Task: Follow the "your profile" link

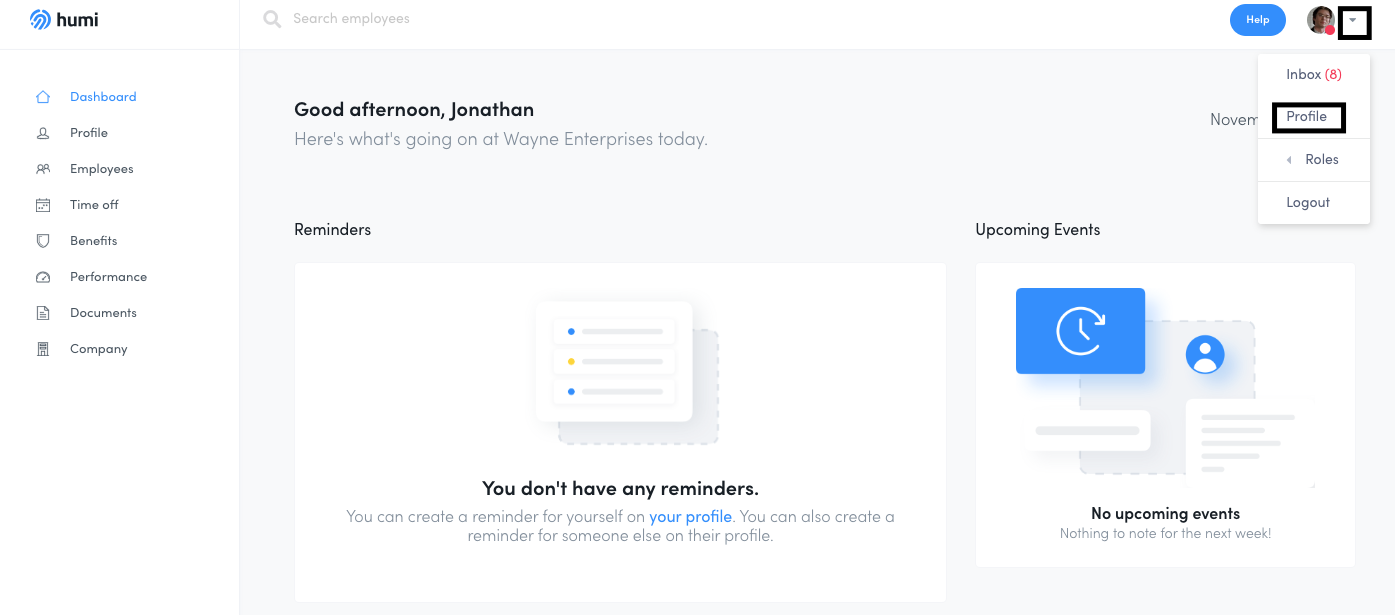Action: pos(691,517)
